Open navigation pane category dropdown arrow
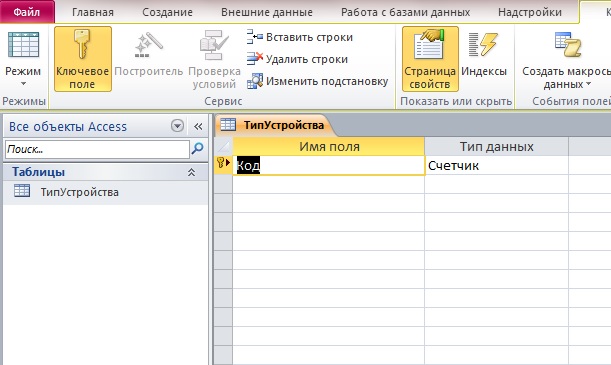This screenshot has width=611, height=365. click(177, 126)
